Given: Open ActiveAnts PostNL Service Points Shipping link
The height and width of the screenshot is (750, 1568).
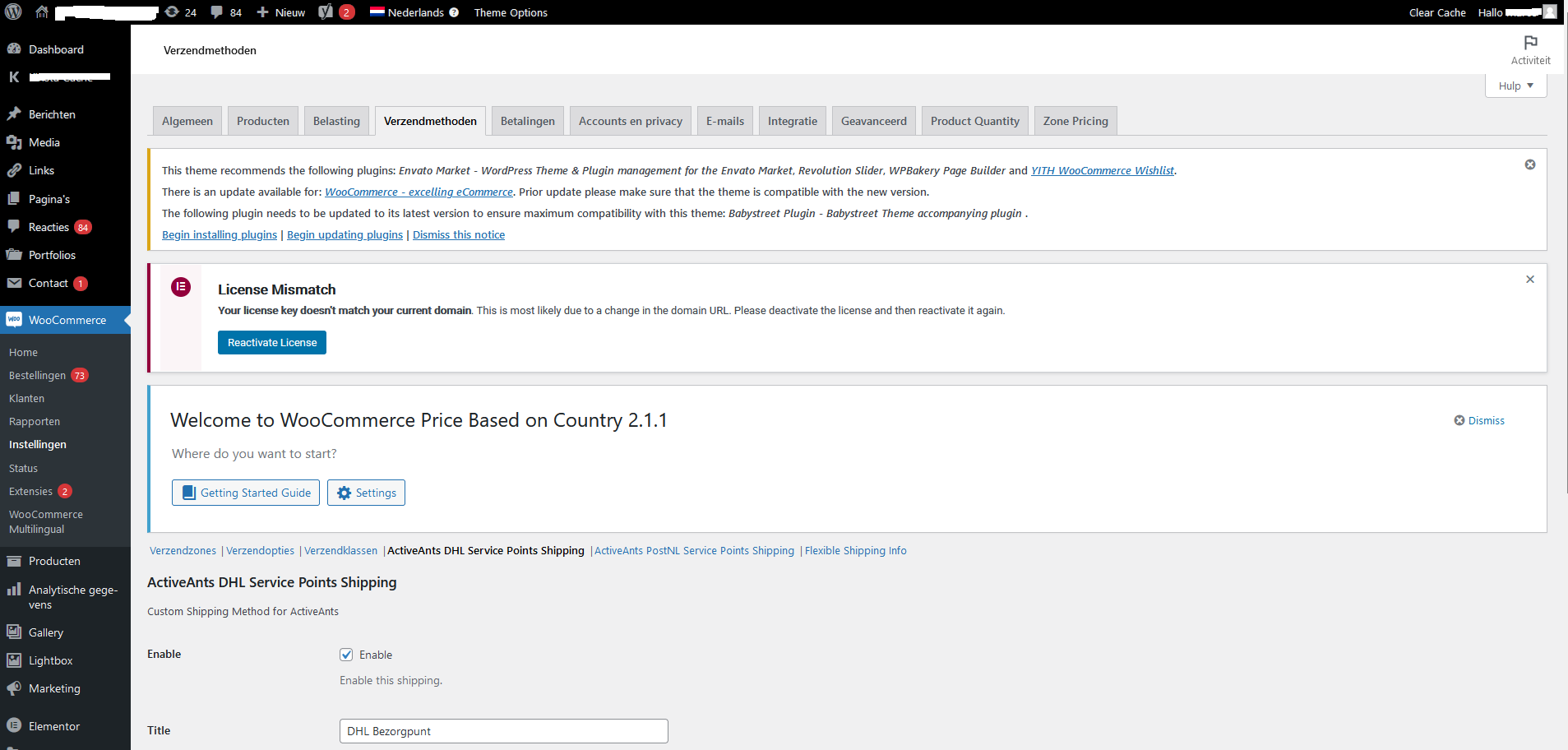Looking at the screenshot, I should 694,551.
